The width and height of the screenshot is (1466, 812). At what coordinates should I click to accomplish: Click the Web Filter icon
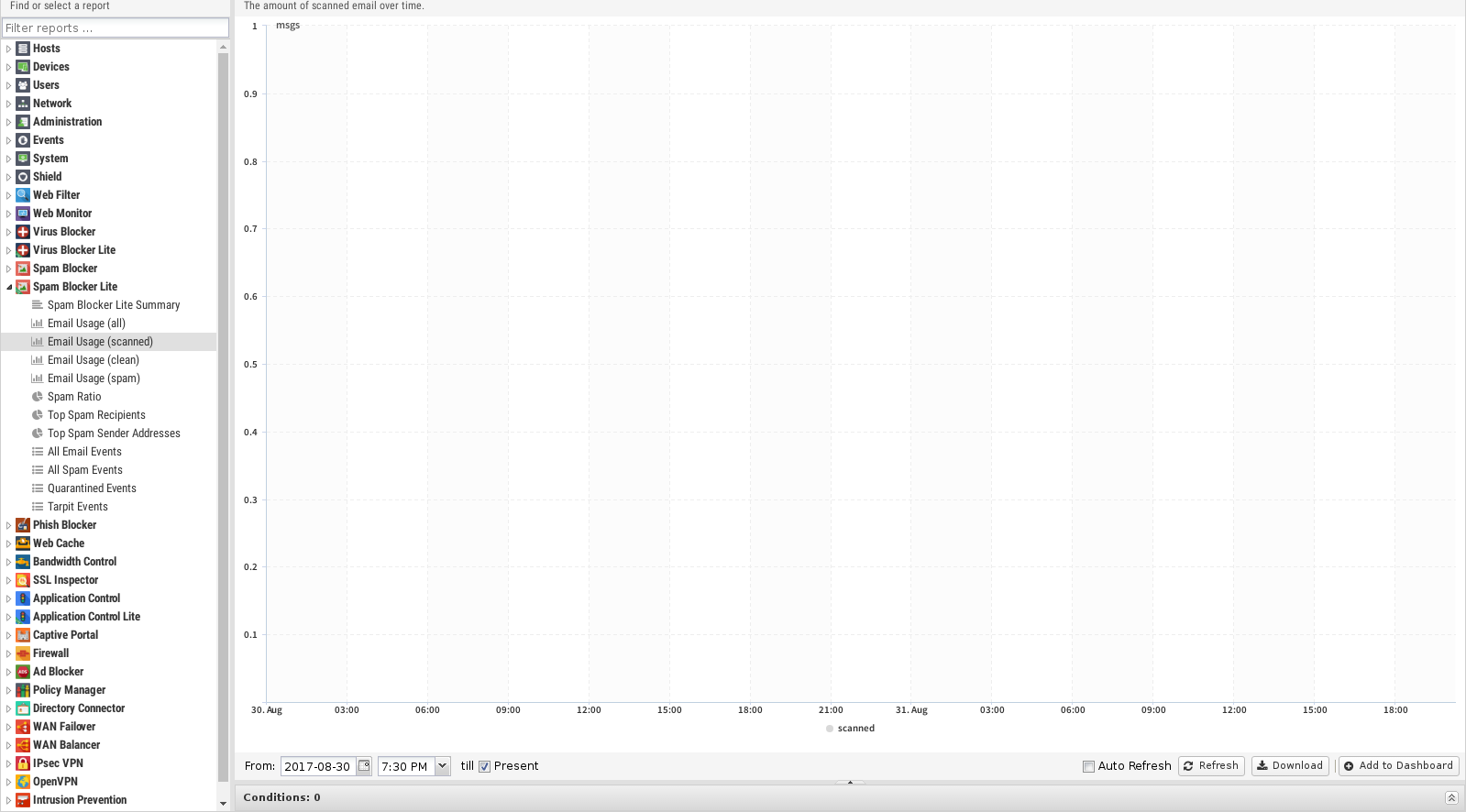coord(23,195)
